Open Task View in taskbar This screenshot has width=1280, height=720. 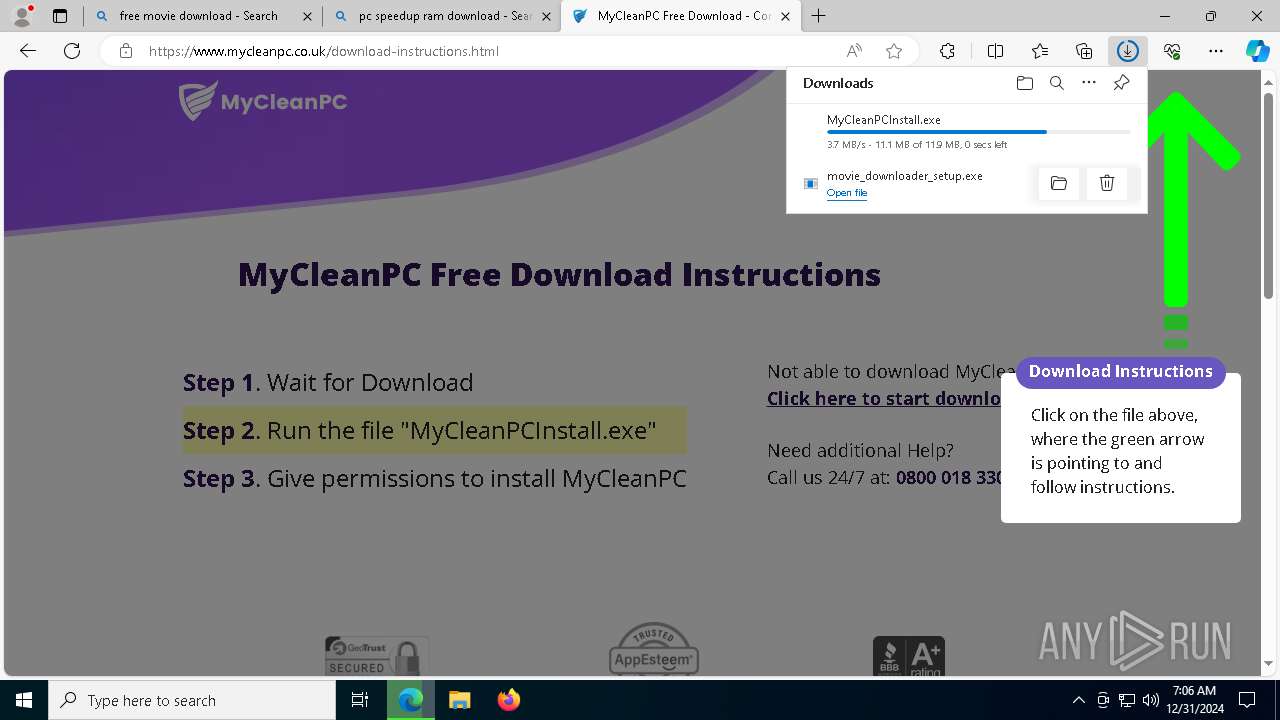(361, 700)
